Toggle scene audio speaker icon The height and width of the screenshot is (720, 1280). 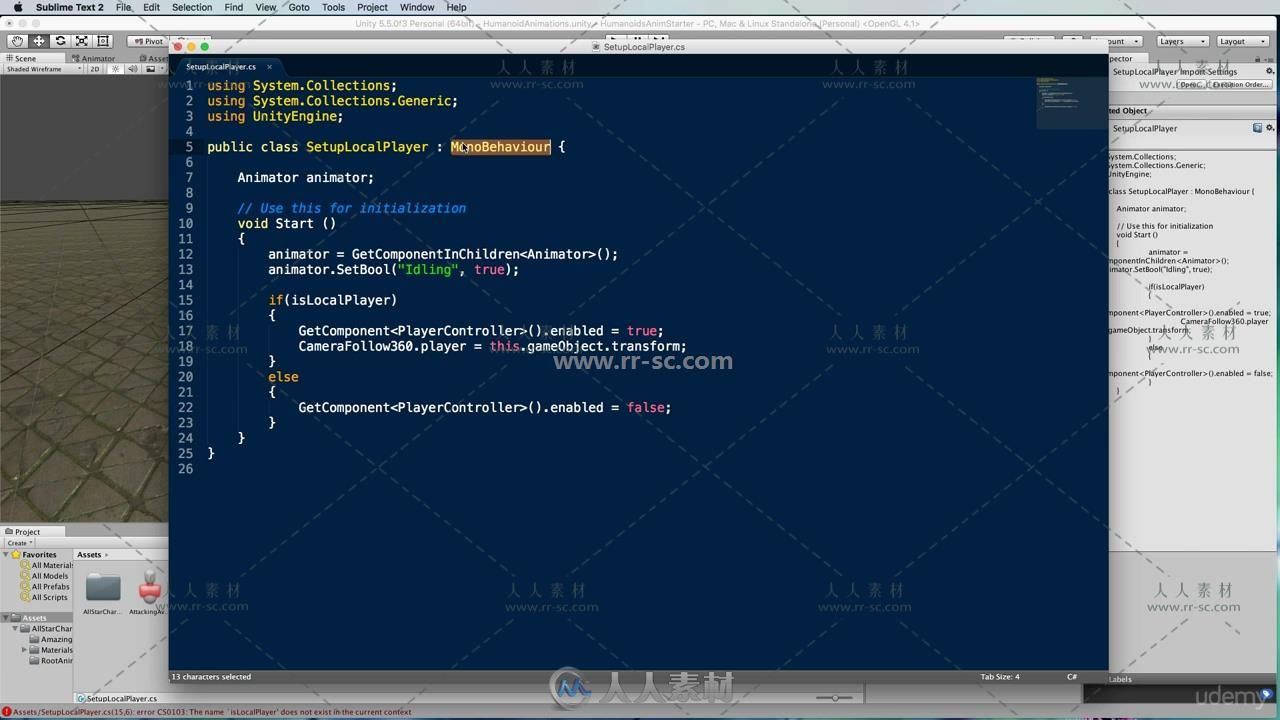(132, 69)
